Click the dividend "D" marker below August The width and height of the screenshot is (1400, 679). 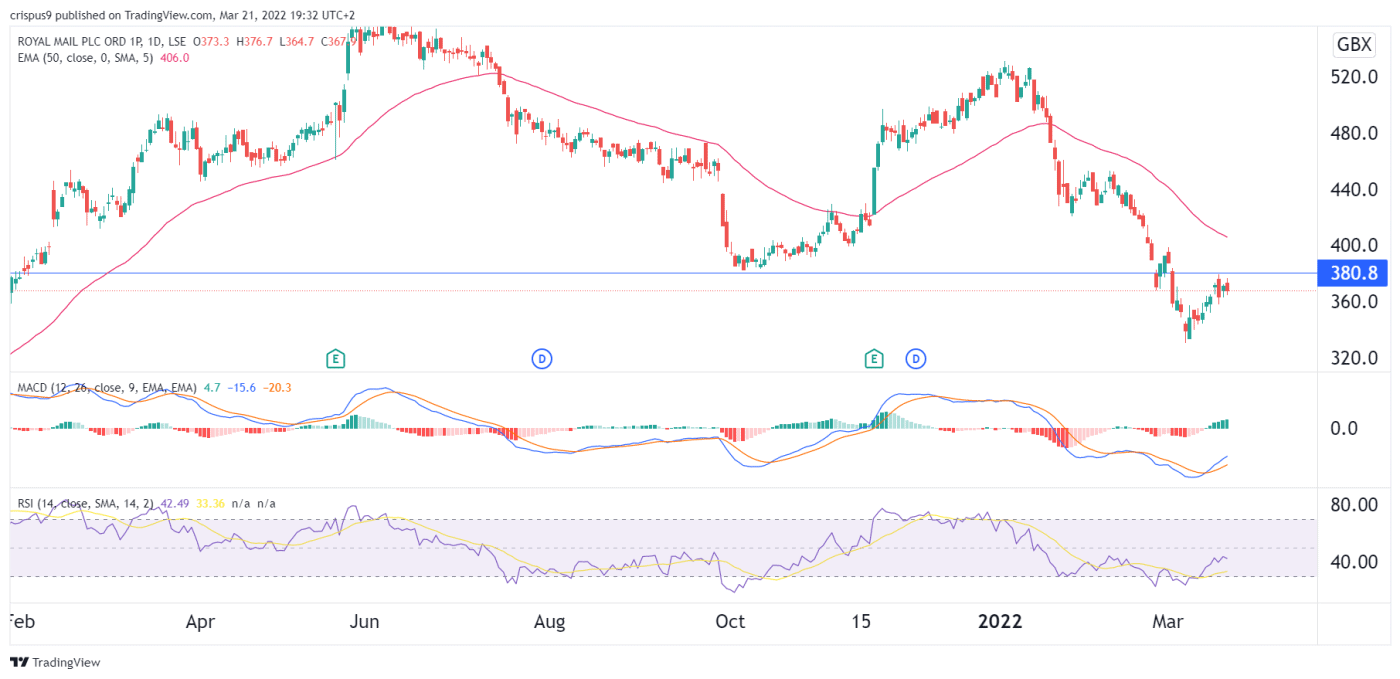tap(541, 358)
